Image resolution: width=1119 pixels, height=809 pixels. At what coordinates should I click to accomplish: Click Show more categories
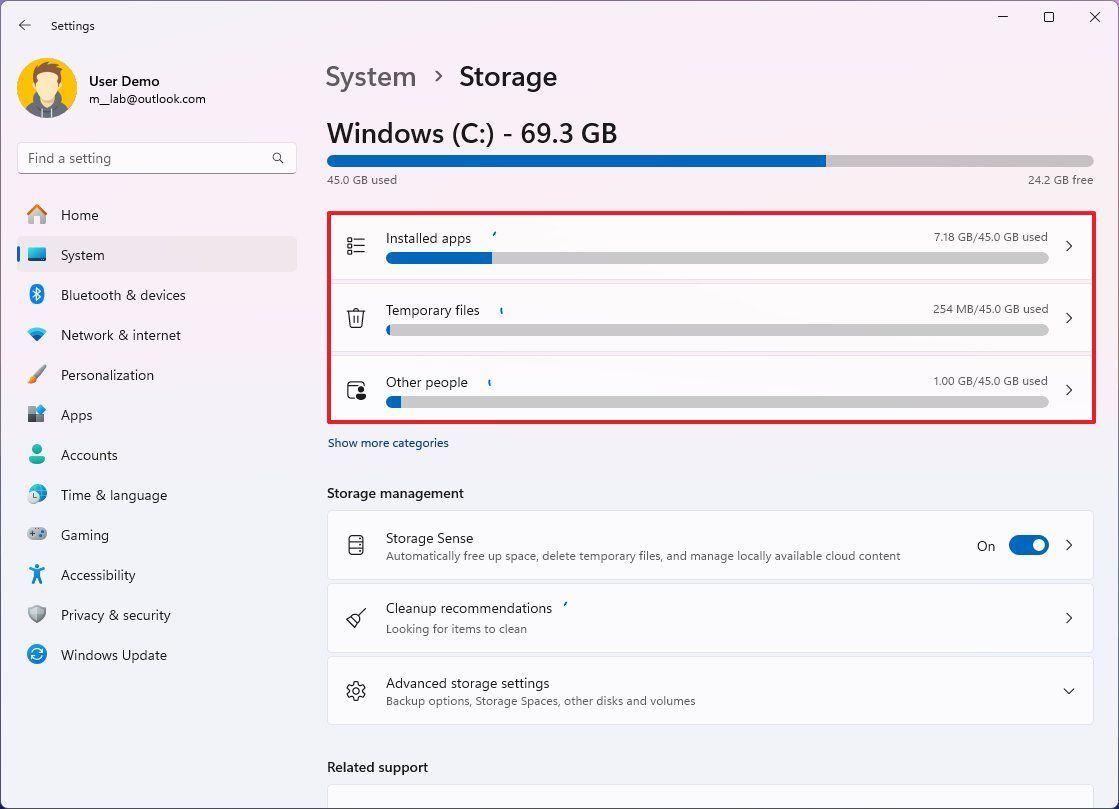coord(388,442)
